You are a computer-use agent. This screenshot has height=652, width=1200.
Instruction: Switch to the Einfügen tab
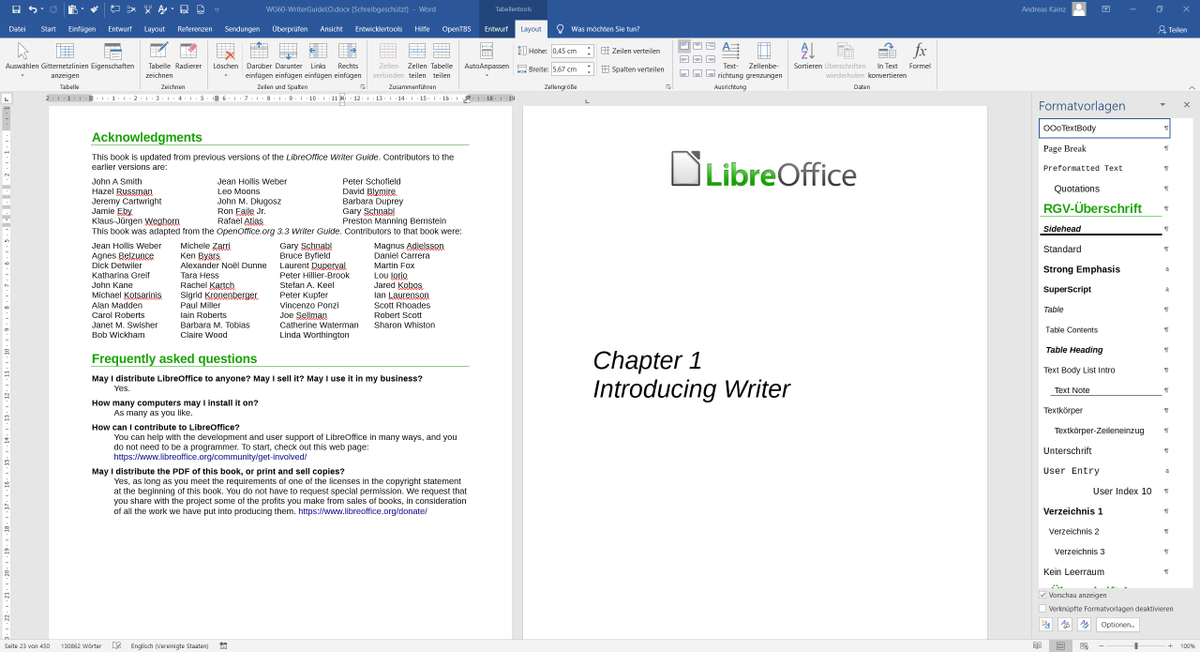(x=82, y=29)
